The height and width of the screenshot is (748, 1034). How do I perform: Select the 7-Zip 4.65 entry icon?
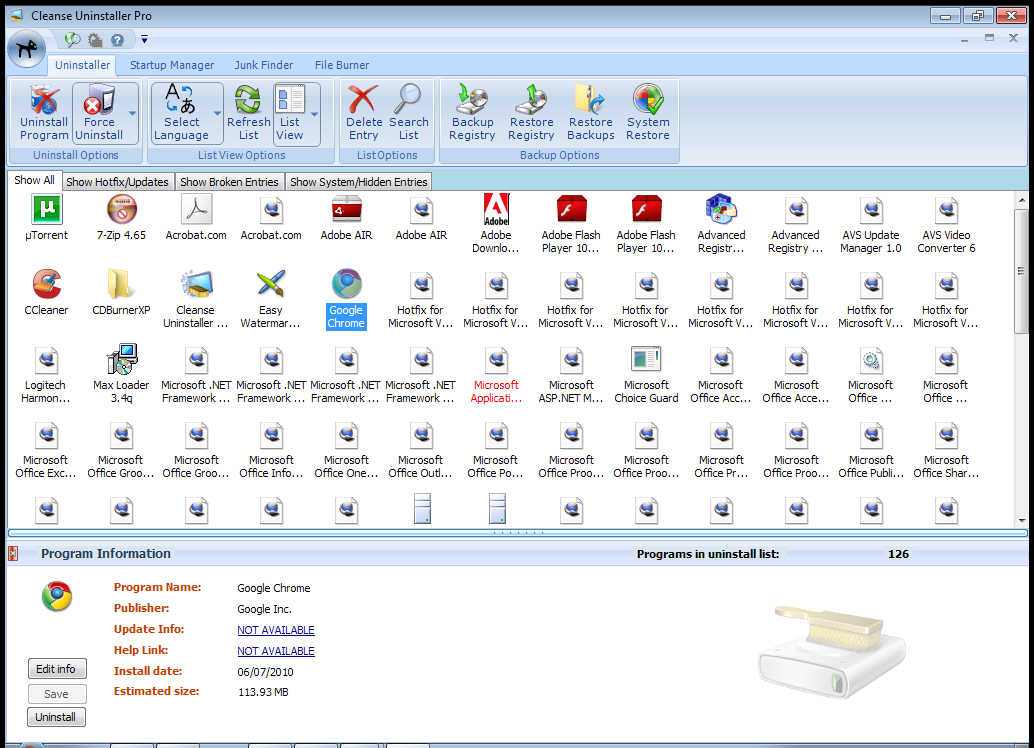tap(121, 210)
